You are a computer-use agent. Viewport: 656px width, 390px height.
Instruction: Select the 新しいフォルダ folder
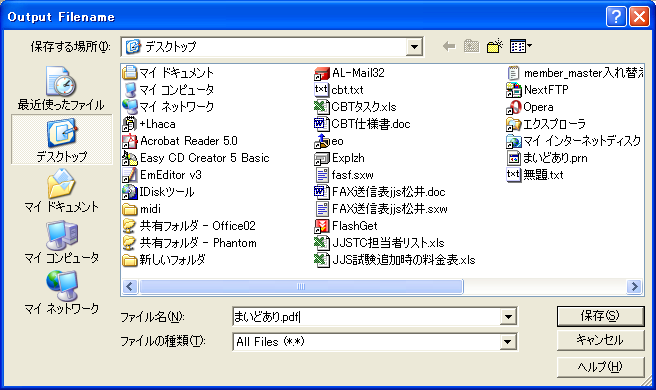pyautogui.click(x=164, y=260)
